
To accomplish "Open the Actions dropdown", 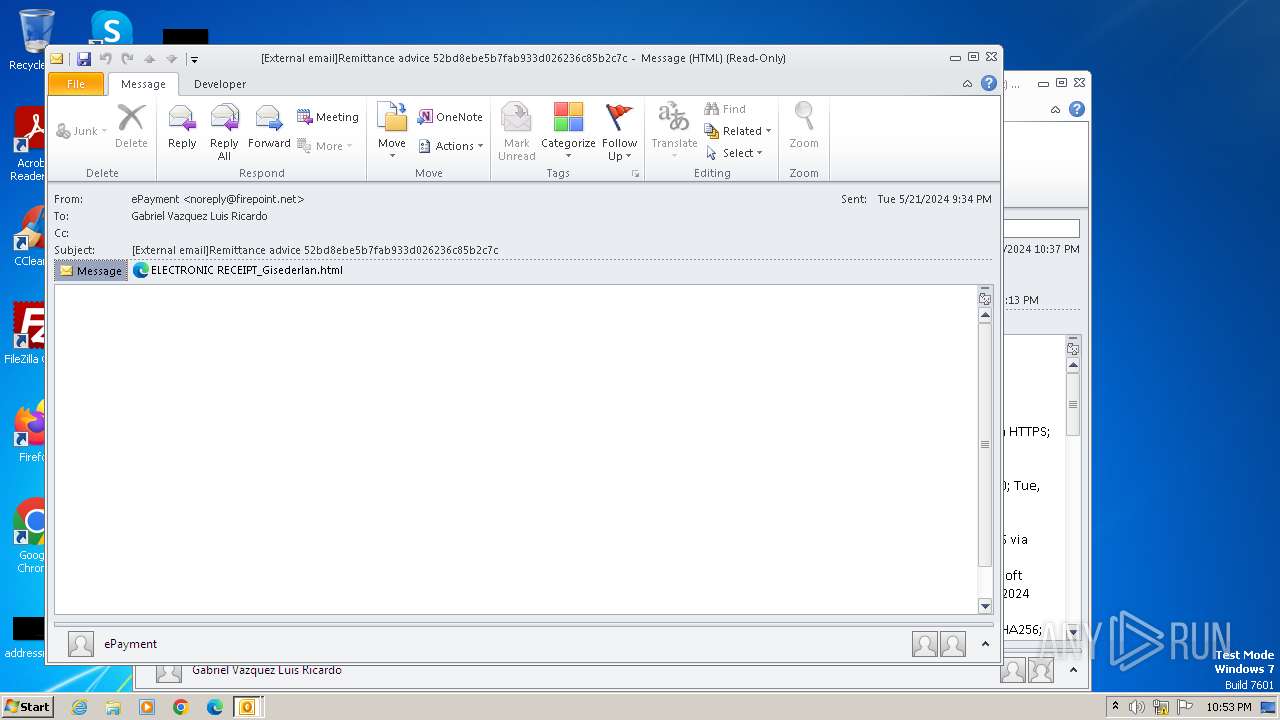I will coord(451,146).
